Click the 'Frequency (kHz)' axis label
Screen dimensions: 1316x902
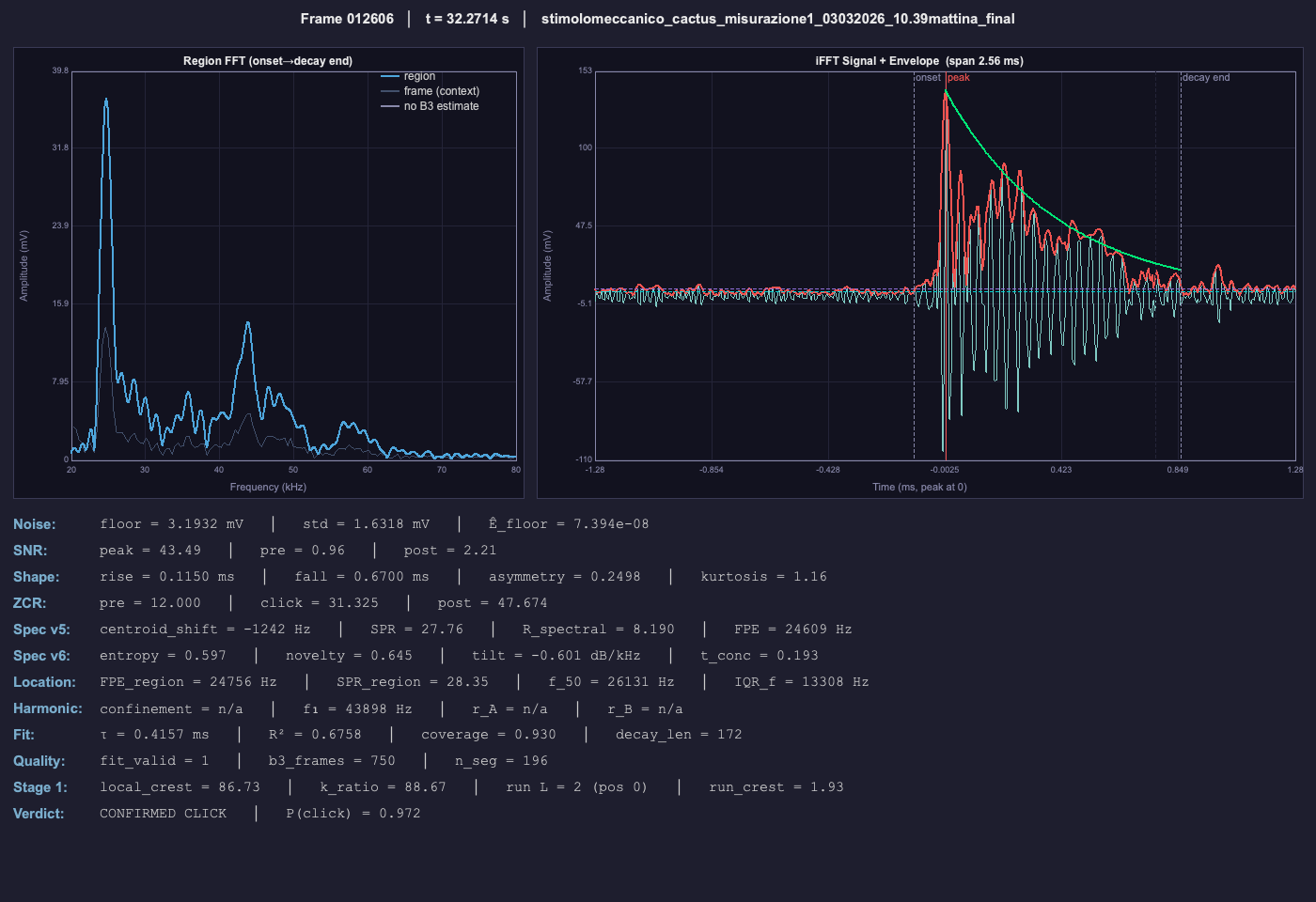pyautogui.click(x=268, y=487)
